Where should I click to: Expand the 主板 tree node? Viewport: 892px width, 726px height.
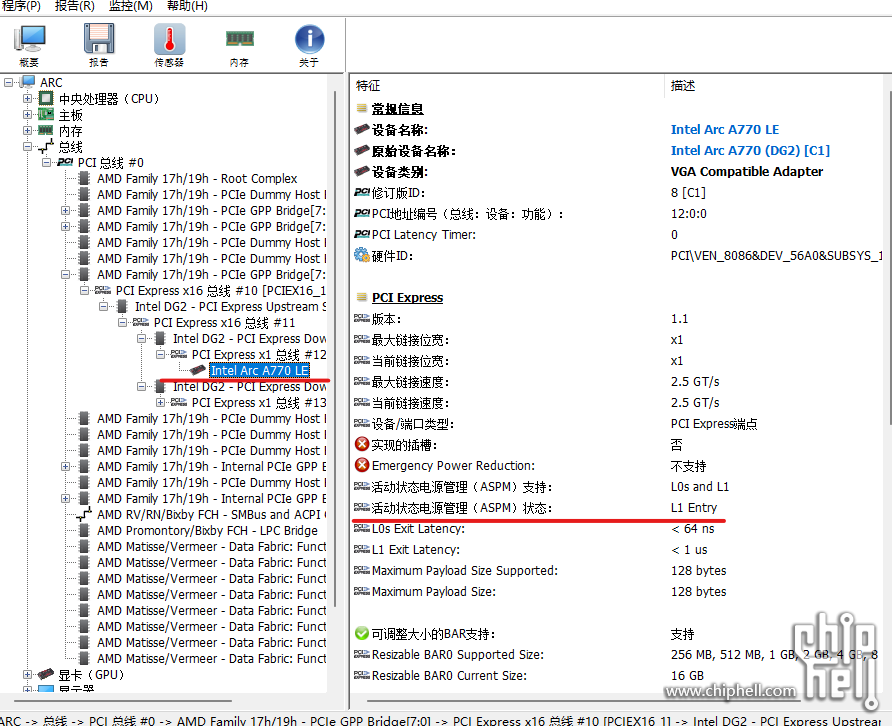[x=27, y=114]
